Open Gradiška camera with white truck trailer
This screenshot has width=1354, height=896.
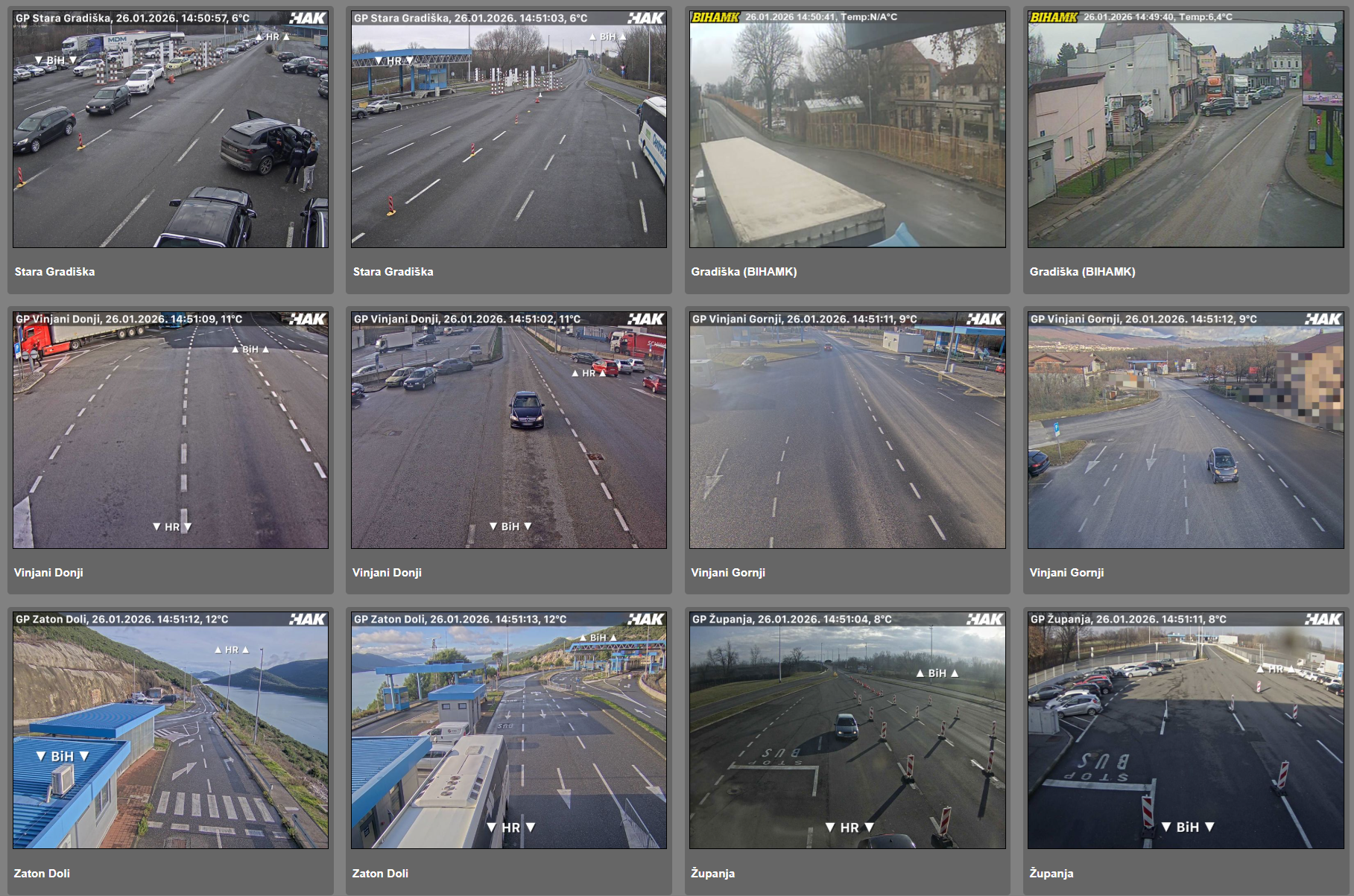tap(847, 130)
